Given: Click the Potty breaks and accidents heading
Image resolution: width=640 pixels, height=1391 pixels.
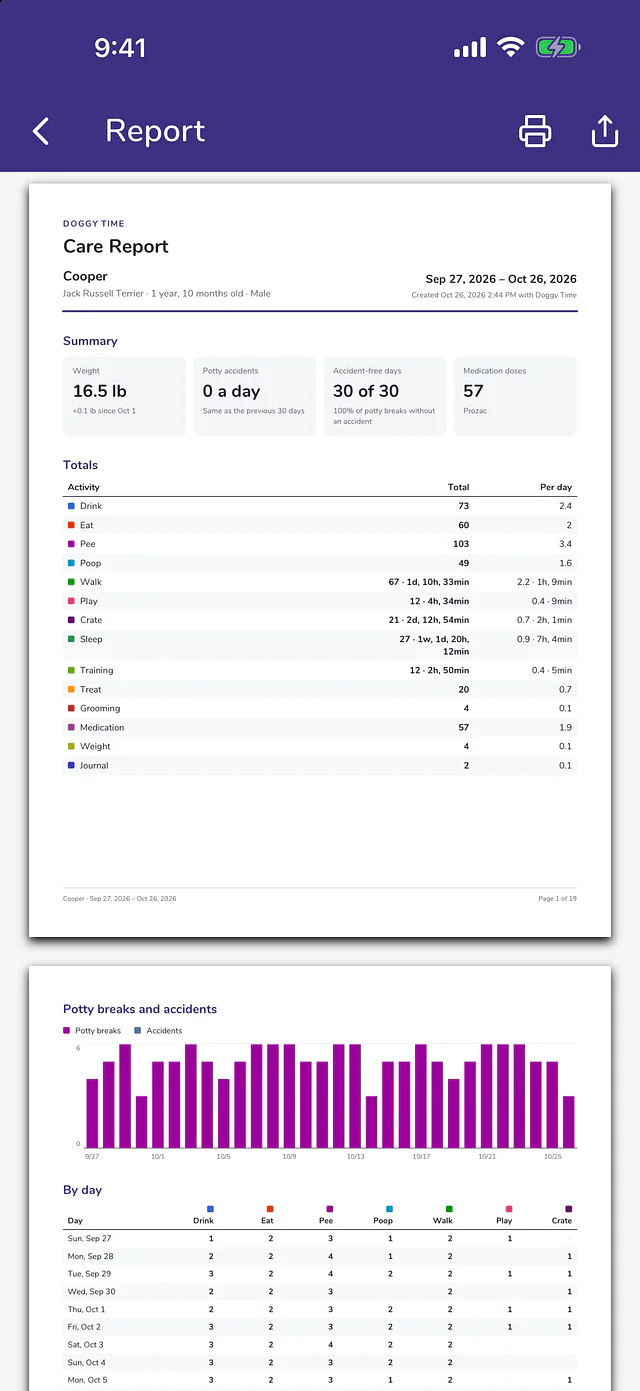Looking at the screenshot, I should tap(140, 1009).
